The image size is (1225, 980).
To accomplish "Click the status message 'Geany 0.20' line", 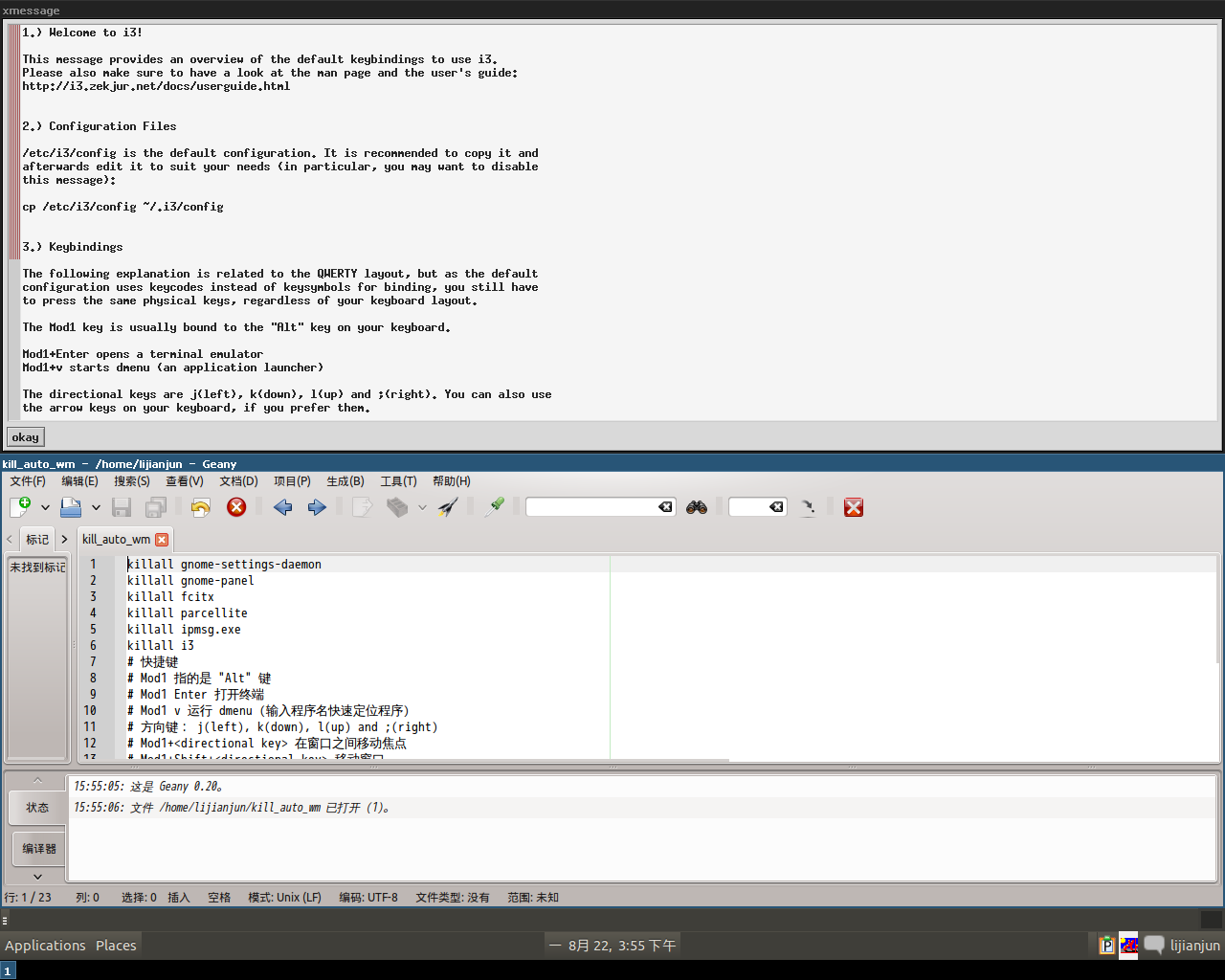I will (149, 787).
